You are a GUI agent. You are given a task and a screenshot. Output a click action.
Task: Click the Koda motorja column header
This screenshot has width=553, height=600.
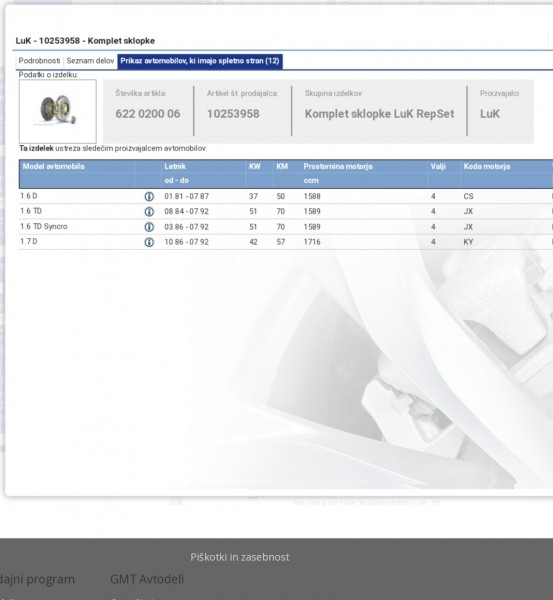487,166
